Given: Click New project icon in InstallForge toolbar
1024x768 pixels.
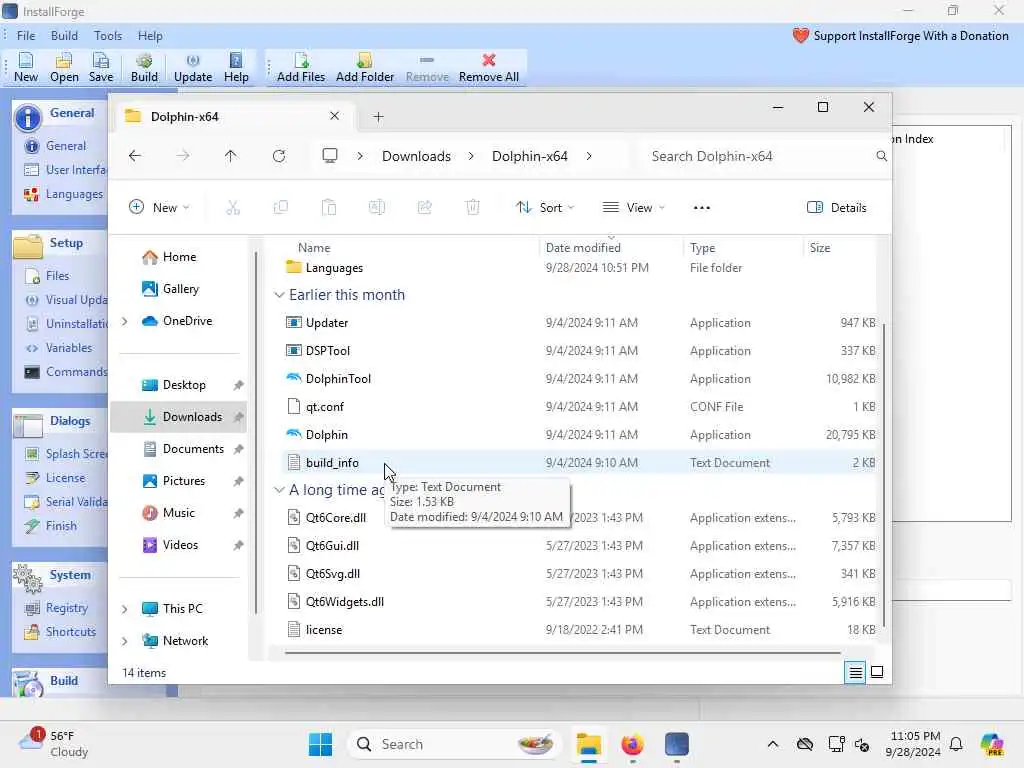Looking at the screenshot, I should point(26,68).
